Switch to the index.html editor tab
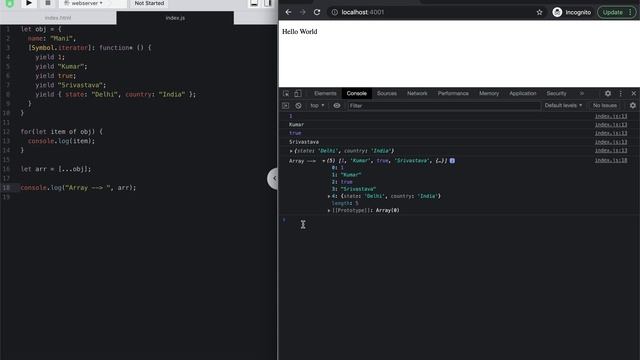Screen dimensions: 640x360 coord(58,18)
